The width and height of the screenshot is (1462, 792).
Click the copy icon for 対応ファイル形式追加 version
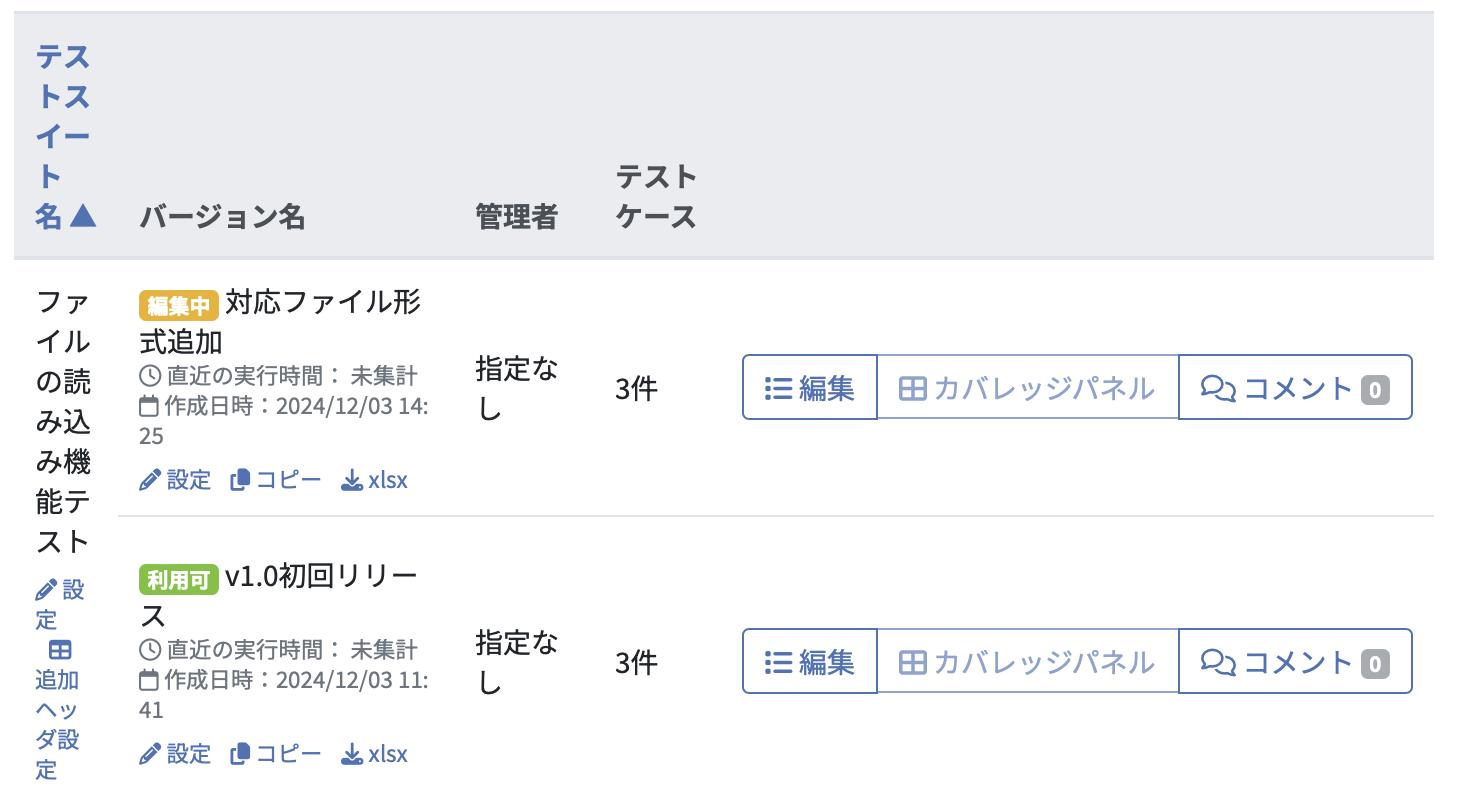click(x=239, y=480)
